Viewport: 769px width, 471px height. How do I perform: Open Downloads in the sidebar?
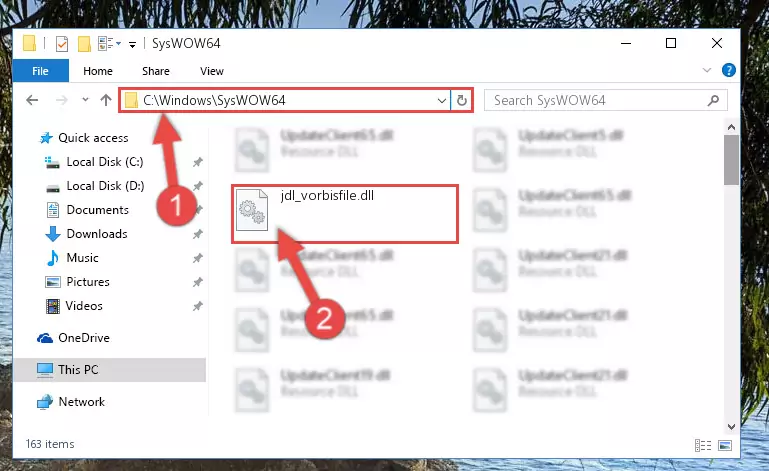click(x=97, y=234)
